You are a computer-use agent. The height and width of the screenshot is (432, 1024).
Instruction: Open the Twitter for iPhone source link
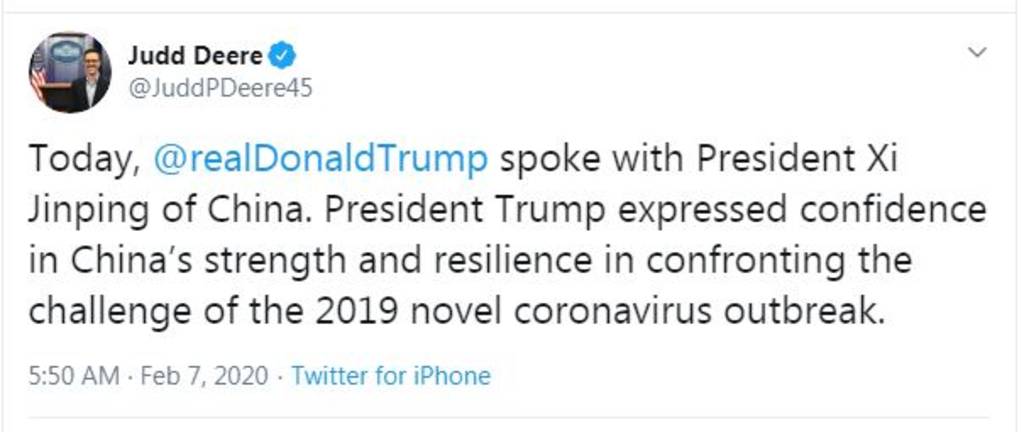click(391, 377)
